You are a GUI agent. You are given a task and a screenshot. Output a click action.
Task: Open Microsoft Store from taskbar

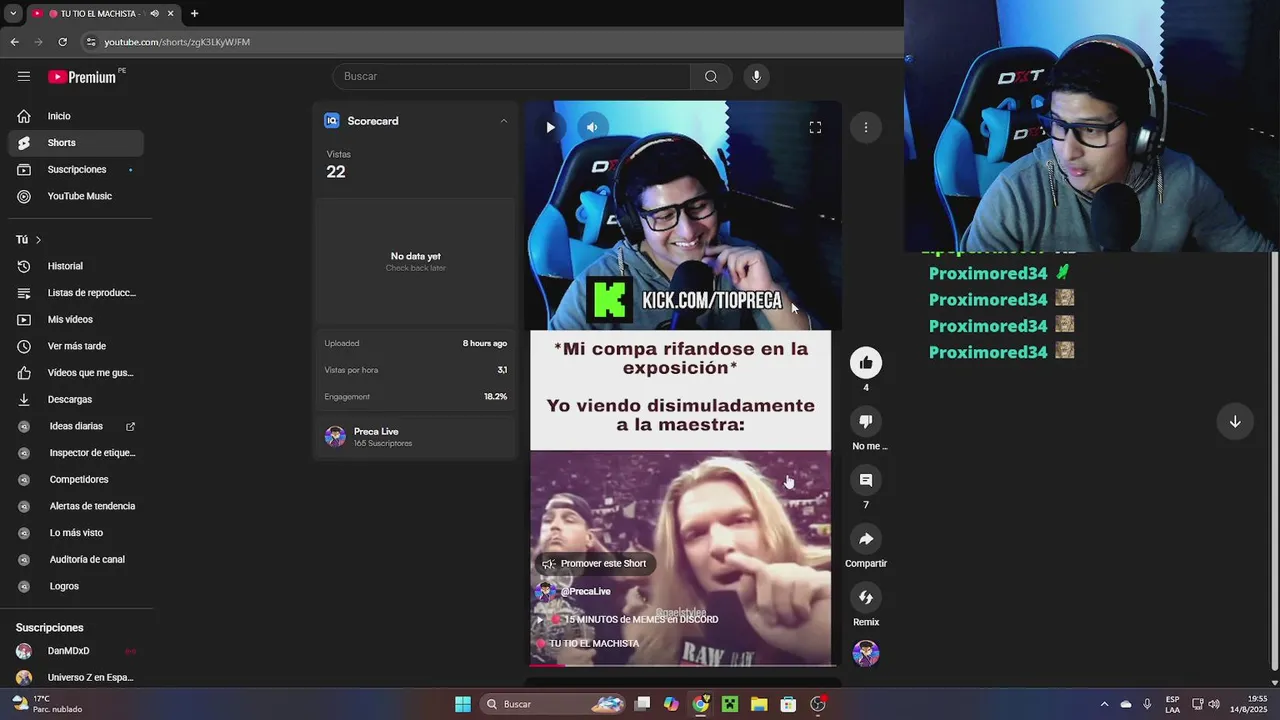click(x=788, y=704)
